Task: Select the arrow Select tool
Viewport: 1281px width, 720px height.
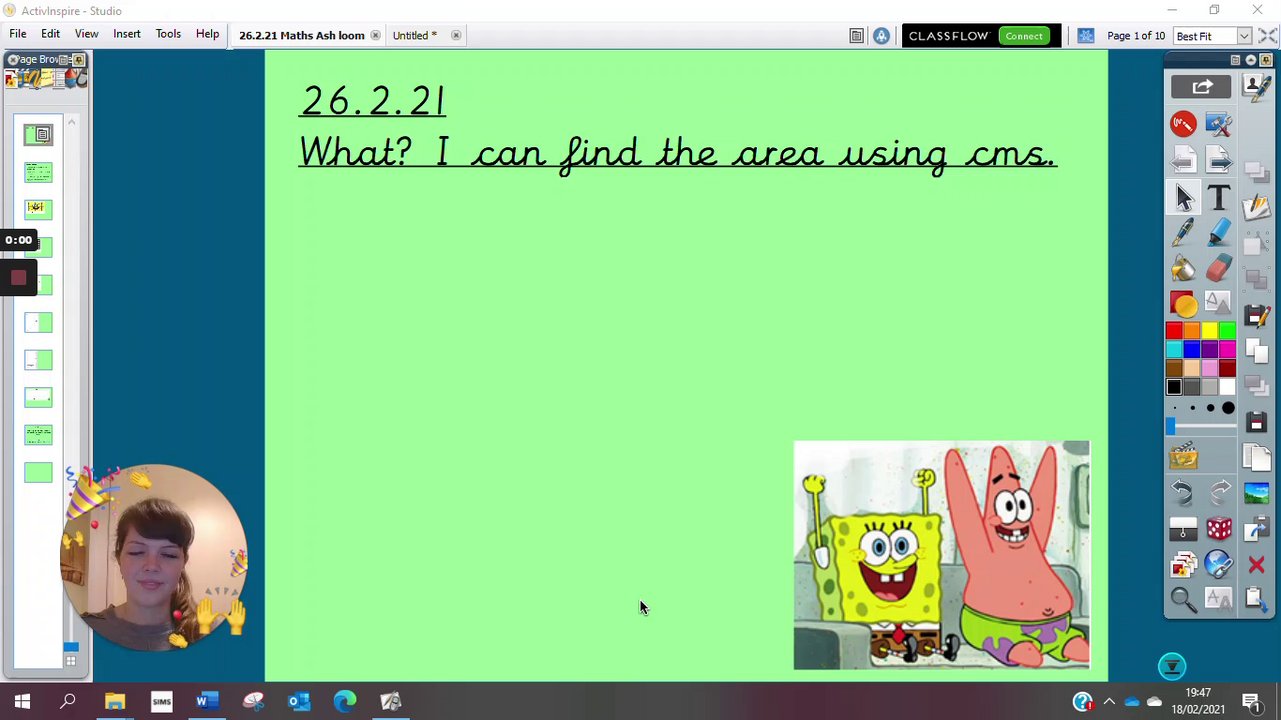Action: 1184,198
